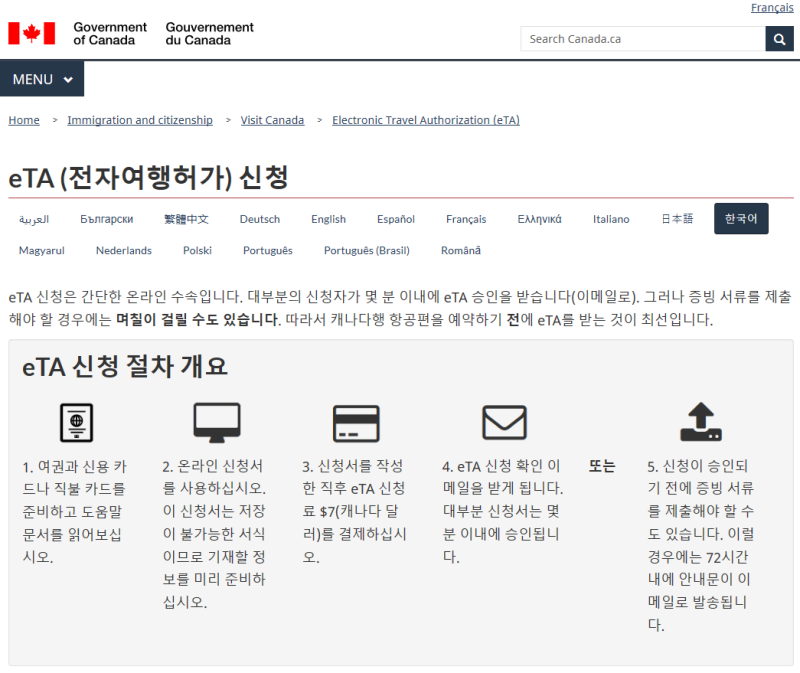Expand the MENU dropdown
The height and width of the screenshot is (673, 800).
[42, 79]
